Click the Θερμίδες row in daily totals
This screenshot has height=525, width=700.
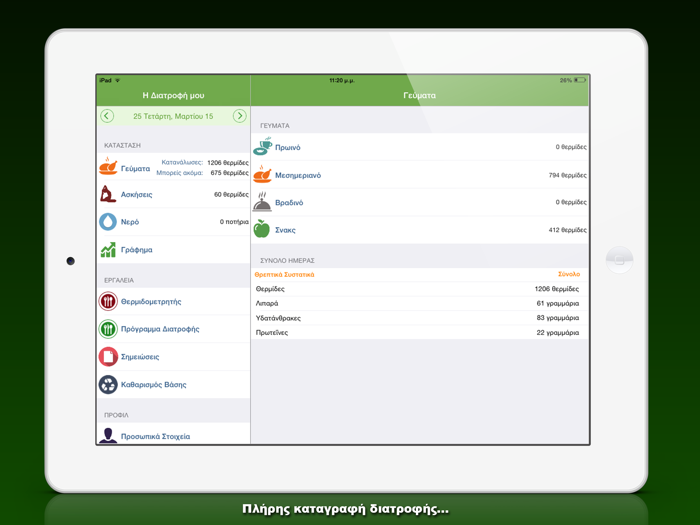tap(420, 289)
